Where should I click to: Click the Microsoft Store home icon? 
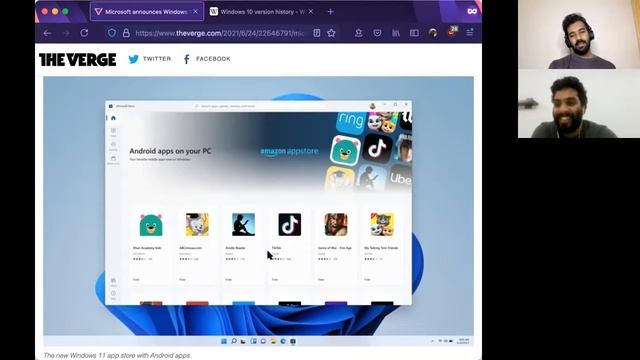coord(113,118)
